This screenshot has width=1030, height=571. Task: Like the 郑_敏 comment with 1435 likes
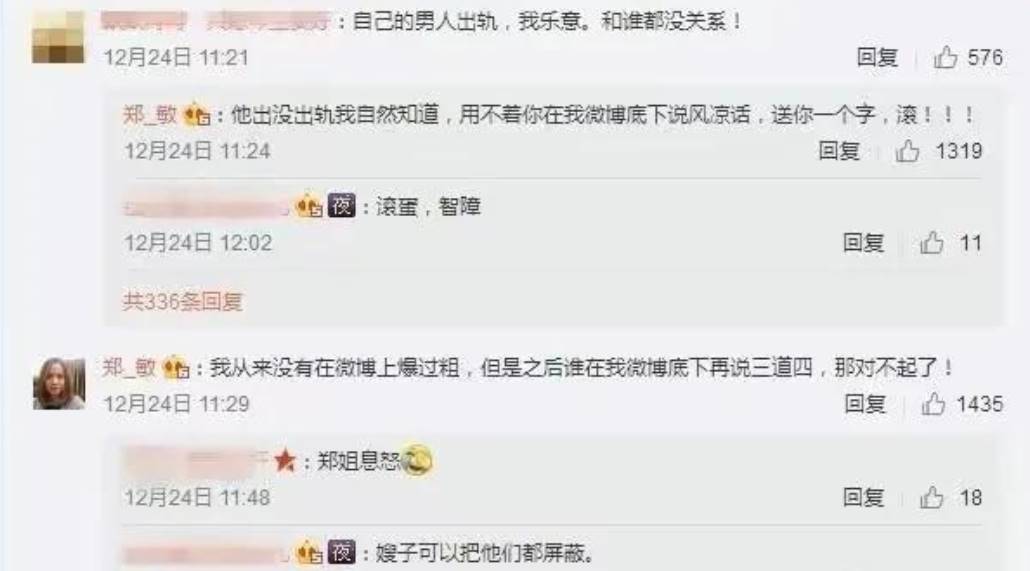933,403
